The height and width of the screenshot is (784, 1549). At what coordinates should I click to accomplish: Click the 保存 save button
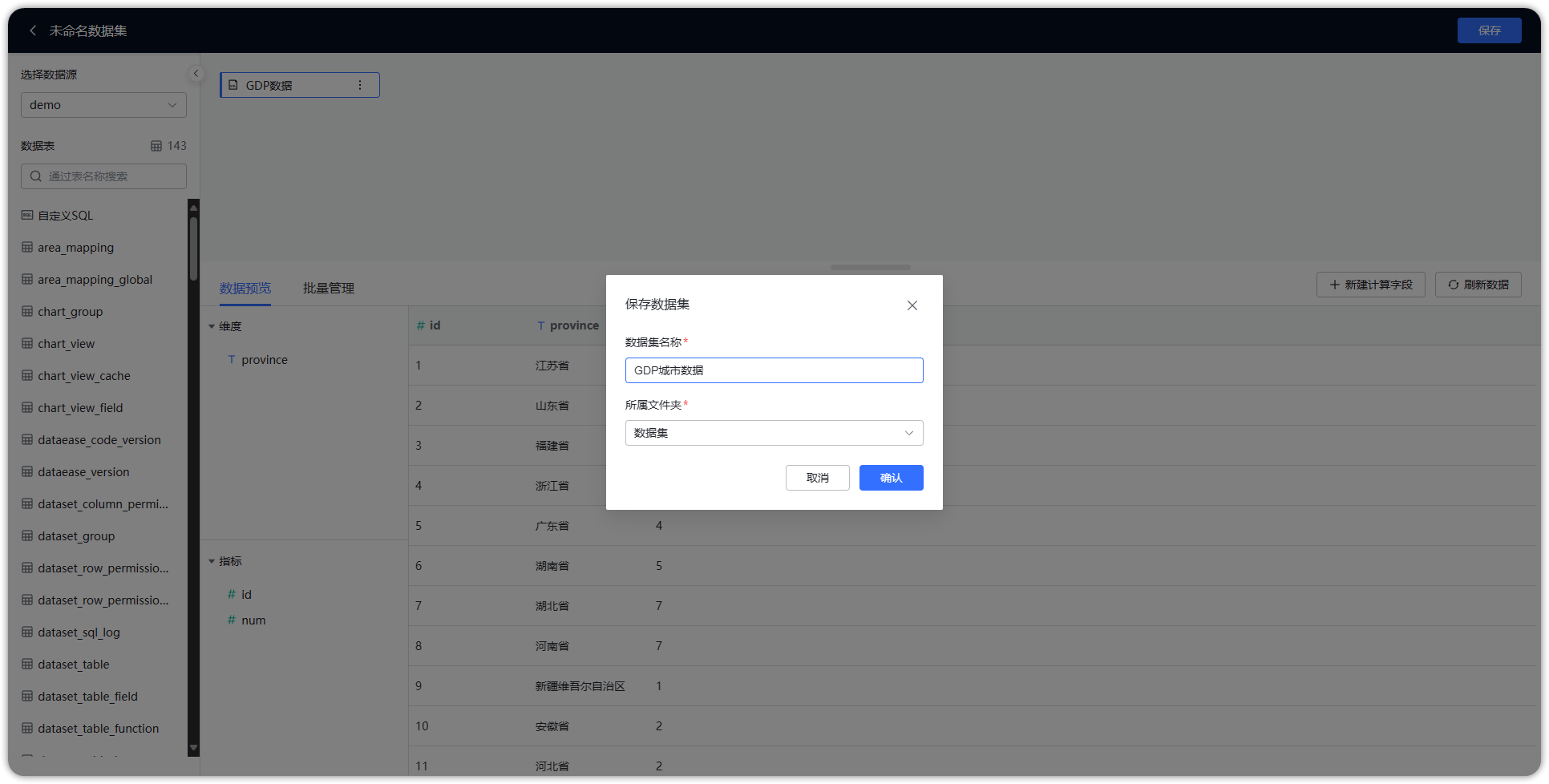[x=1489, y=30]
